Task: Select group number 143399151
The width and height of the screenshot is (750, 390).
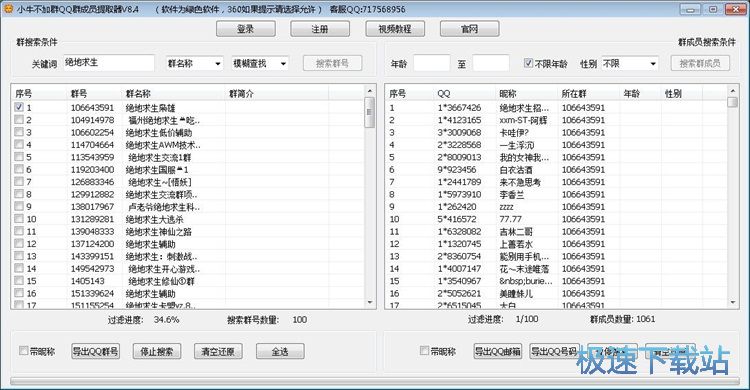Action: (x=92, y=256)
